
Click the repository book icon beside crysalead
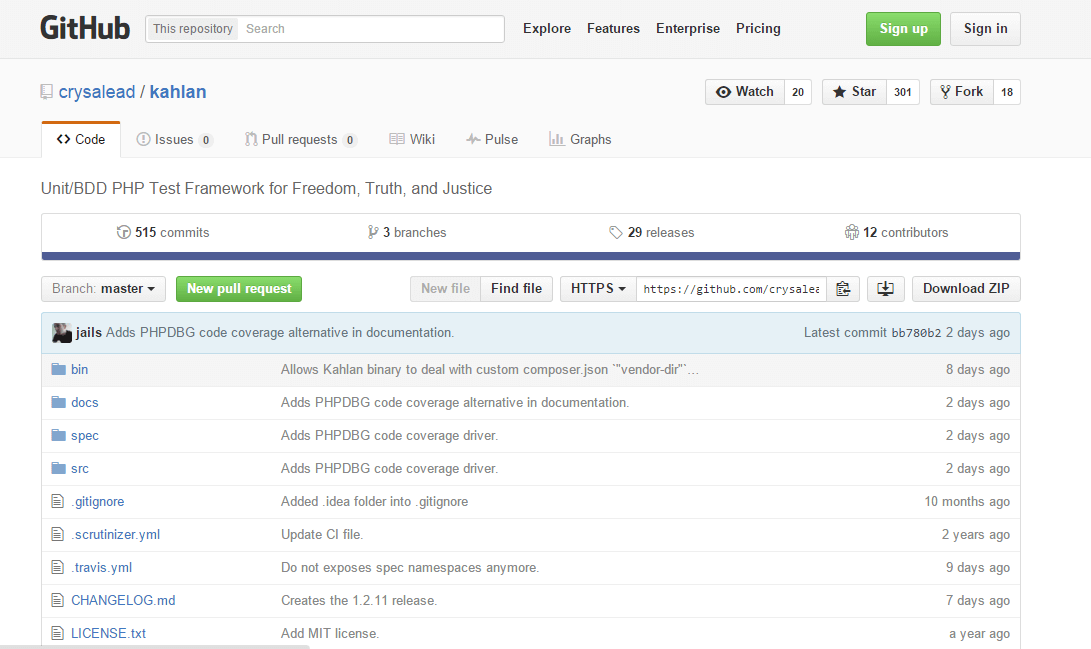point(47,92)
